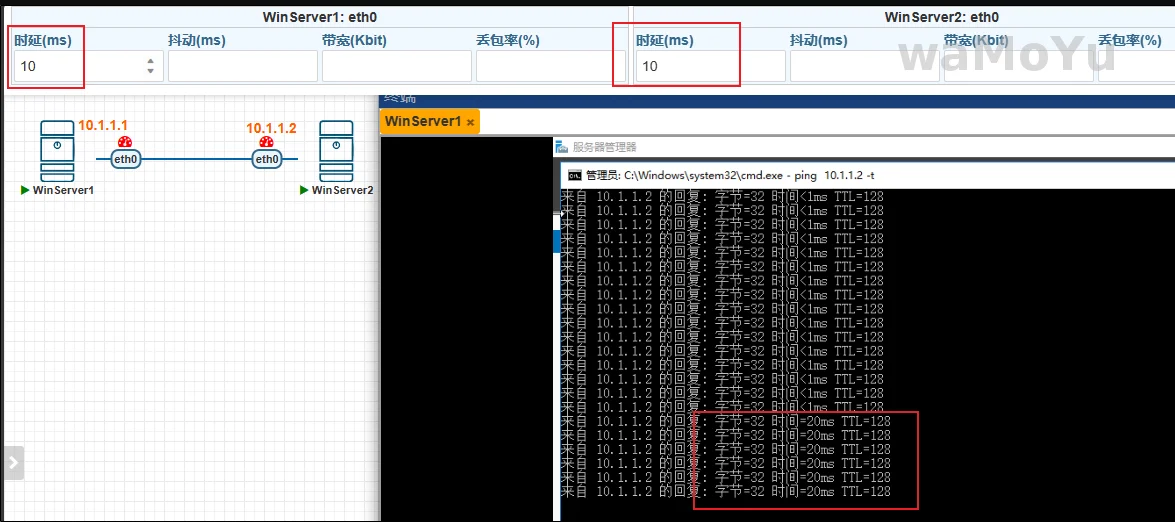This screenshot has height=522, width=1175.
Task: Click the WinServer1 server node icon
Action: pyautogui.click(x=57, y=151)
